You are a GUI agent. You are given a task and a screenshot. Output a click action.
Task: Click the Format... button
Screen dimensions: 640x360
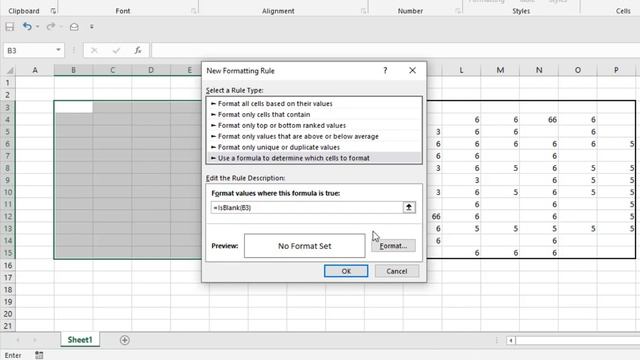[393, 246]
